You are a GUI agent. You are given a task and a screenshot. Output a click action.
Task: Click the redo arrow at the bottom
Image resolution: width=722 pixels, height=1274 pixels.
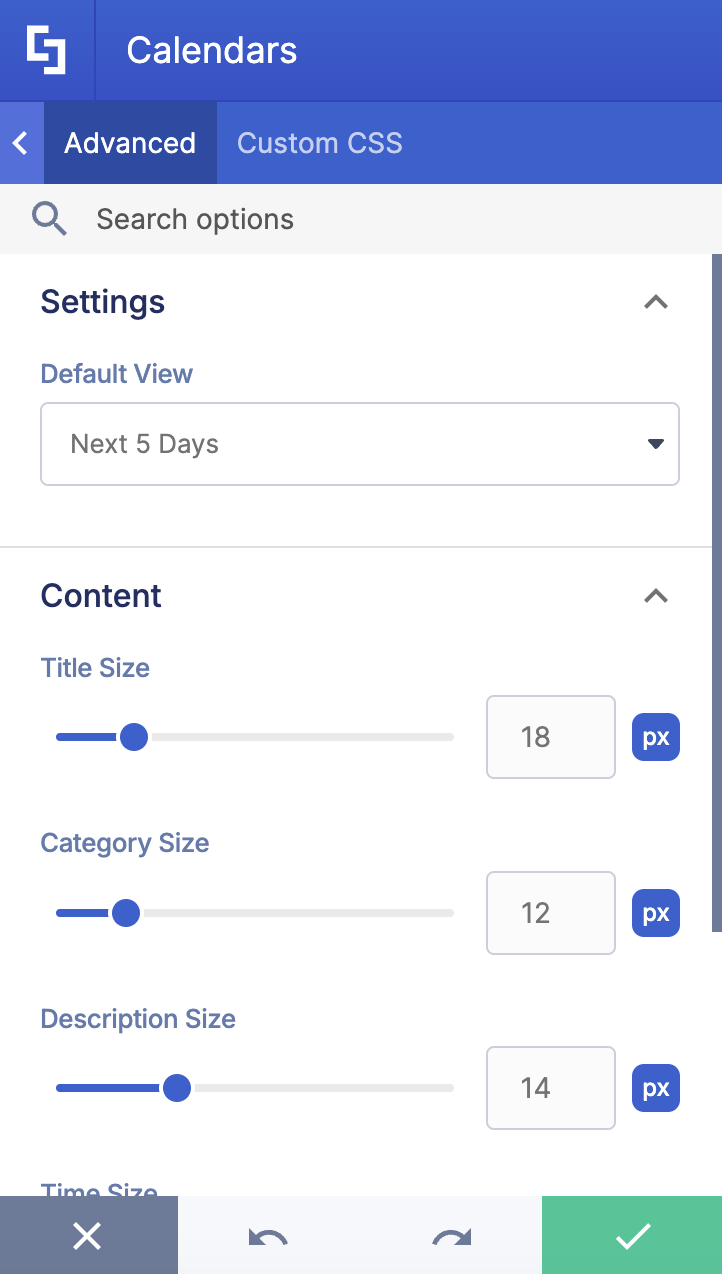[x=450, y=1235]
